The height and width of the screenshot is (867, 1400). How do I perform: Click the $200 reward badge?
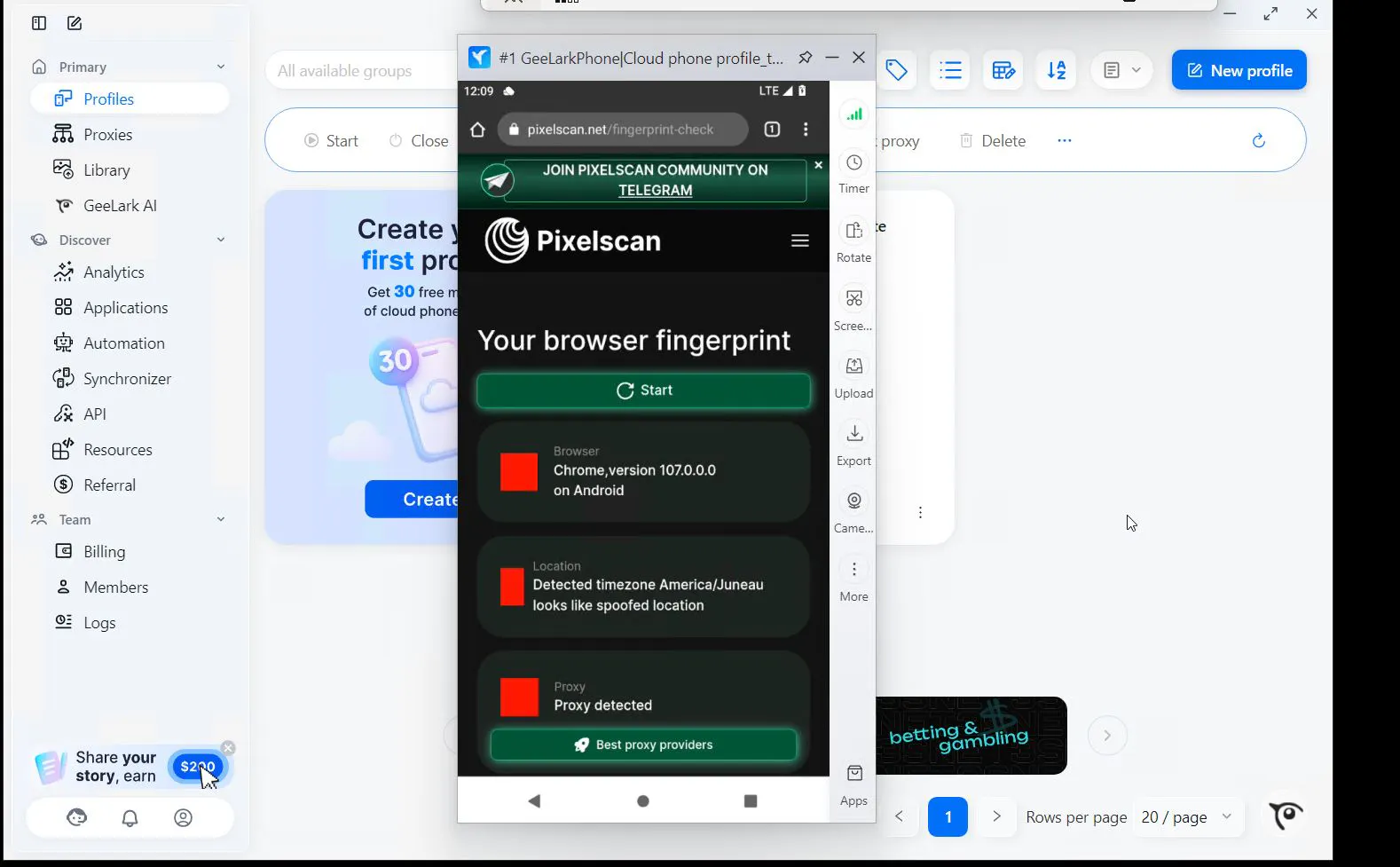197,767
